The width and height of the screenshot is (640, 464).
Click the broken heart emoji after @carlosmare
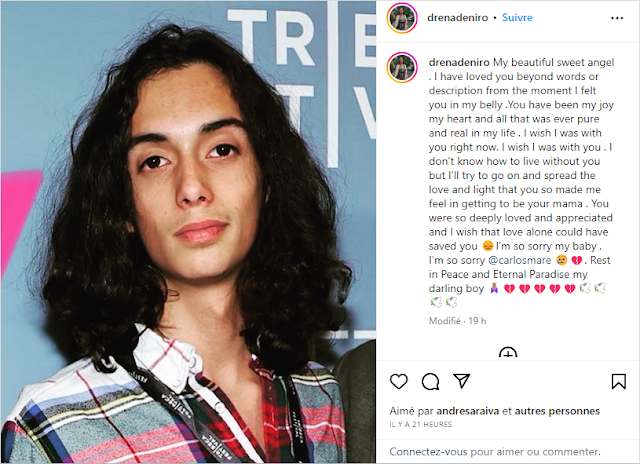(576, 260)
